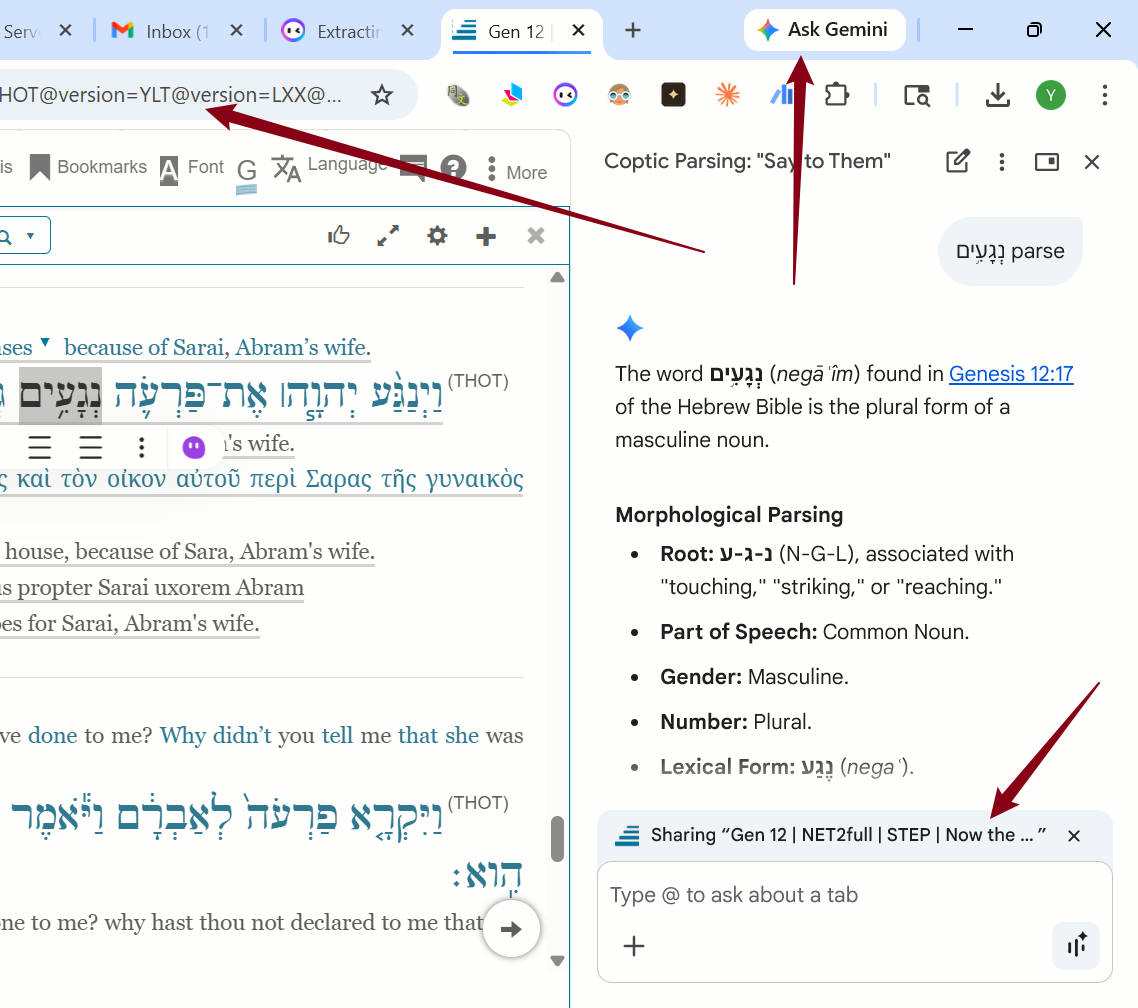Open the STEP Bookmarks menu
Viewport: 1138px width, 1008px height.
click(x=89, y=167)
